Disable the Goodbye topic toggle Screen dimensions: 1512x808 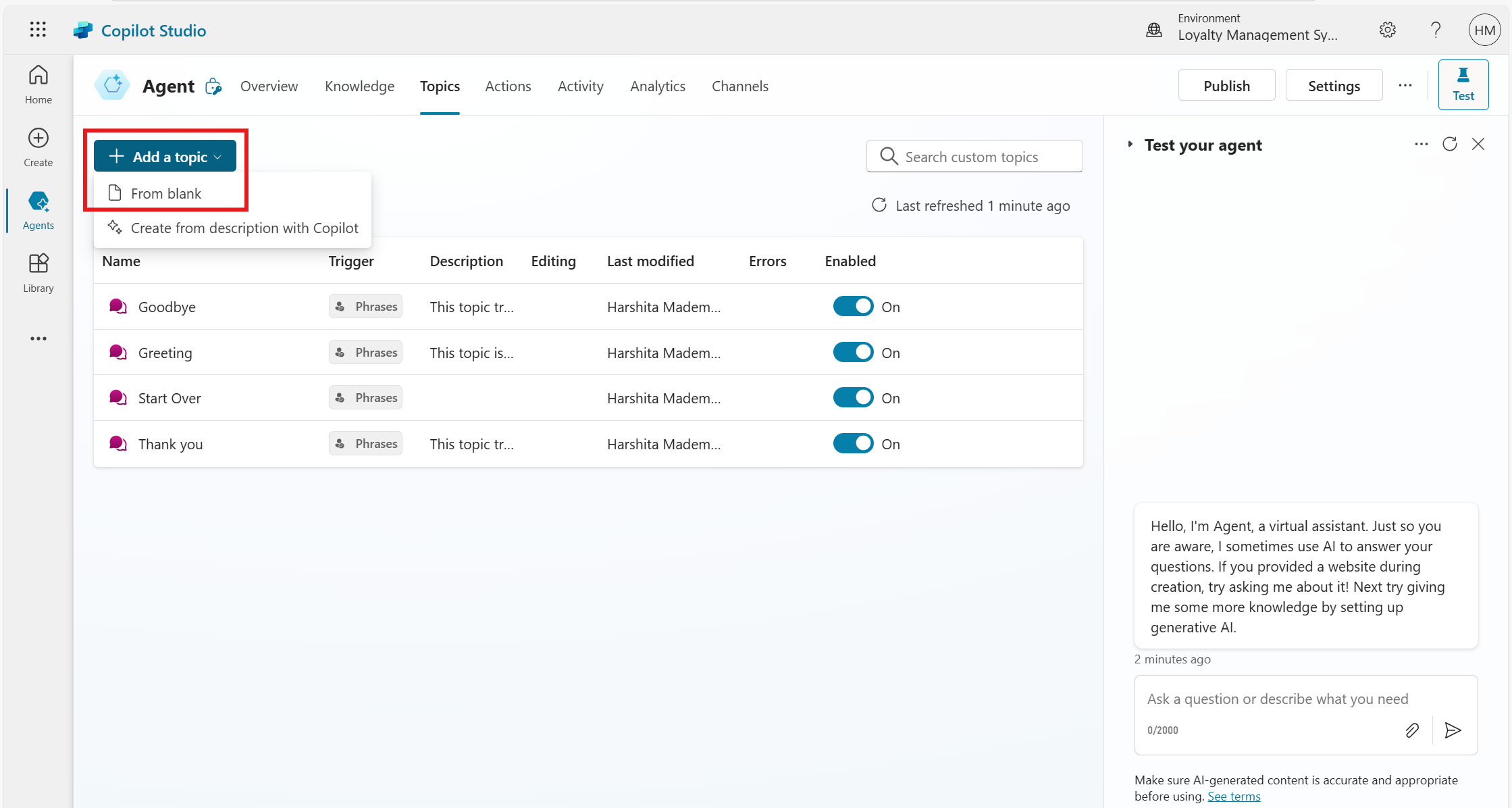[853, 307]
